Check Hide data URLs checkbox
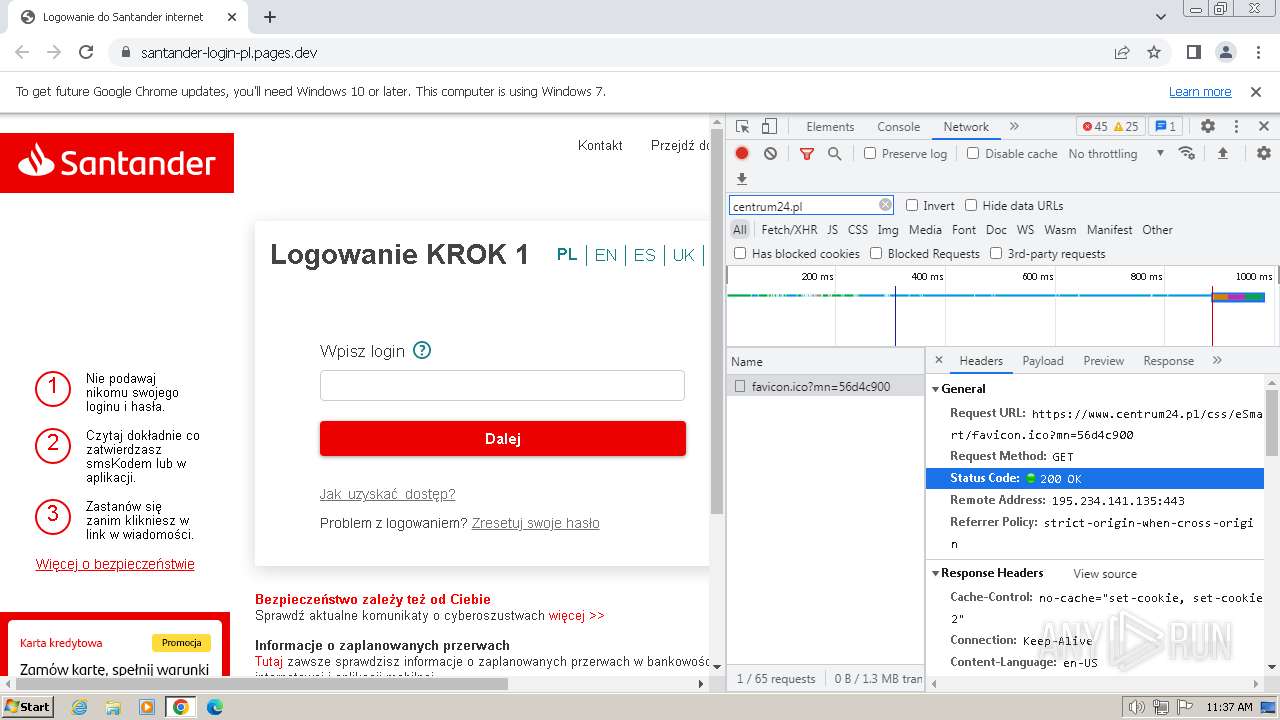1280x720 pixels. [971, 205]
